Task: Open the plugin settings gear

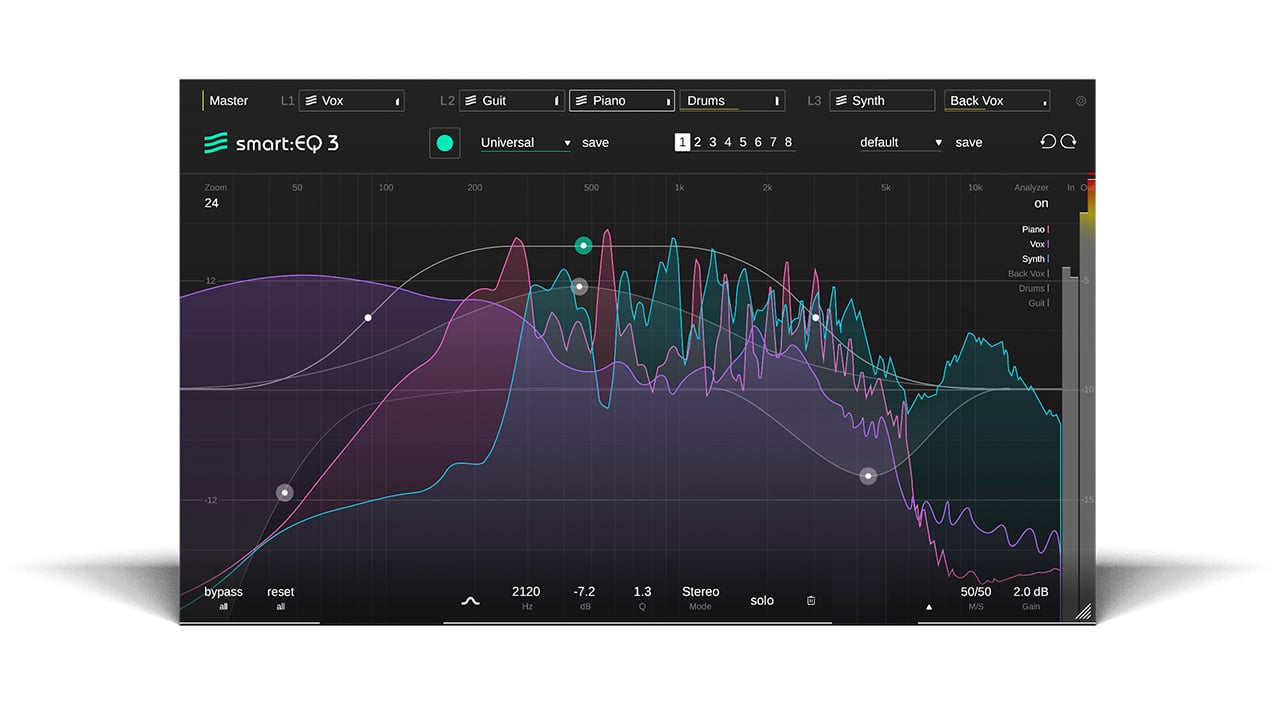Action: pyautogui.click(x=1080, y=100)
